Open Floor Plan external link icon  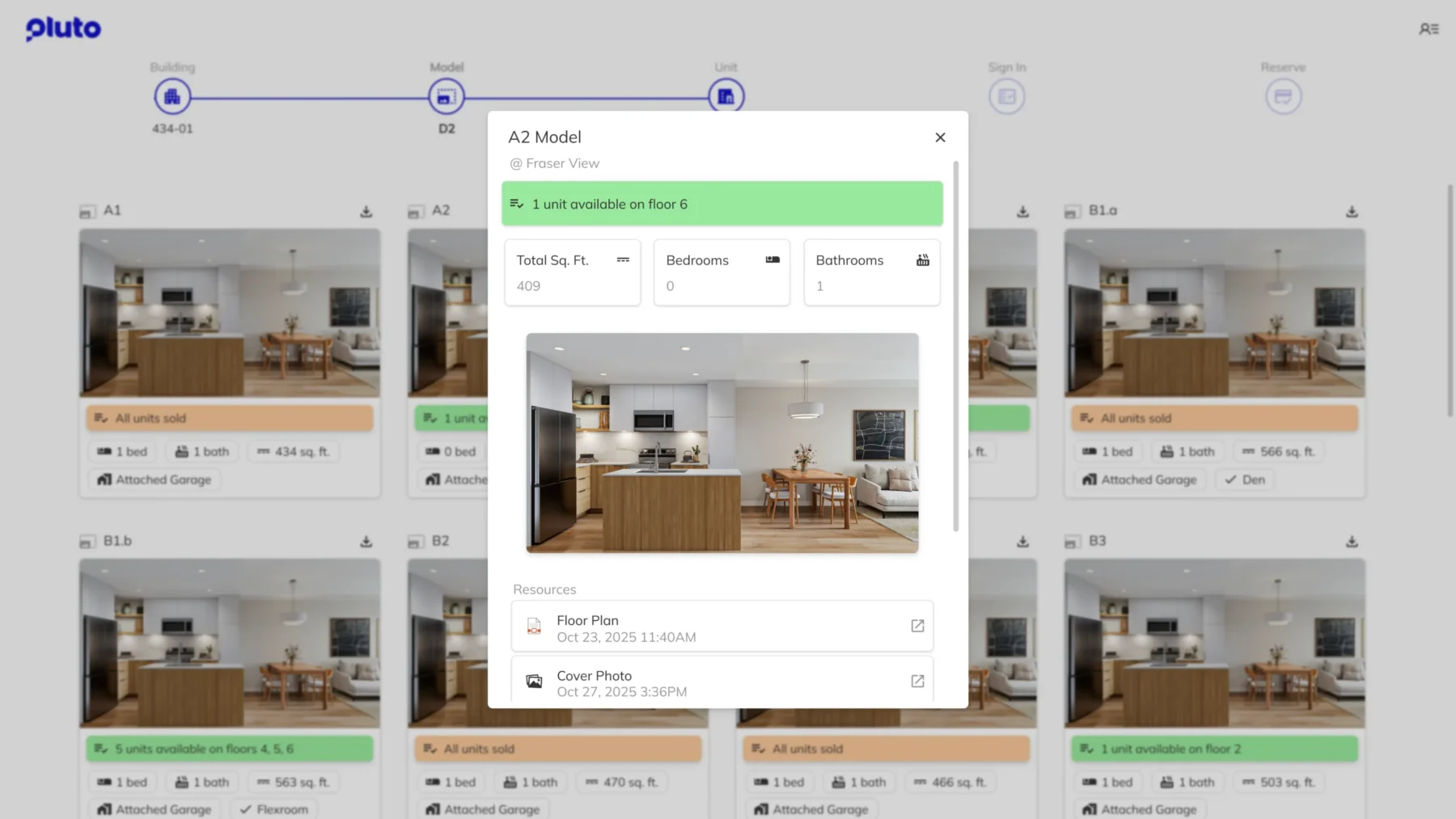click(917, 626)
